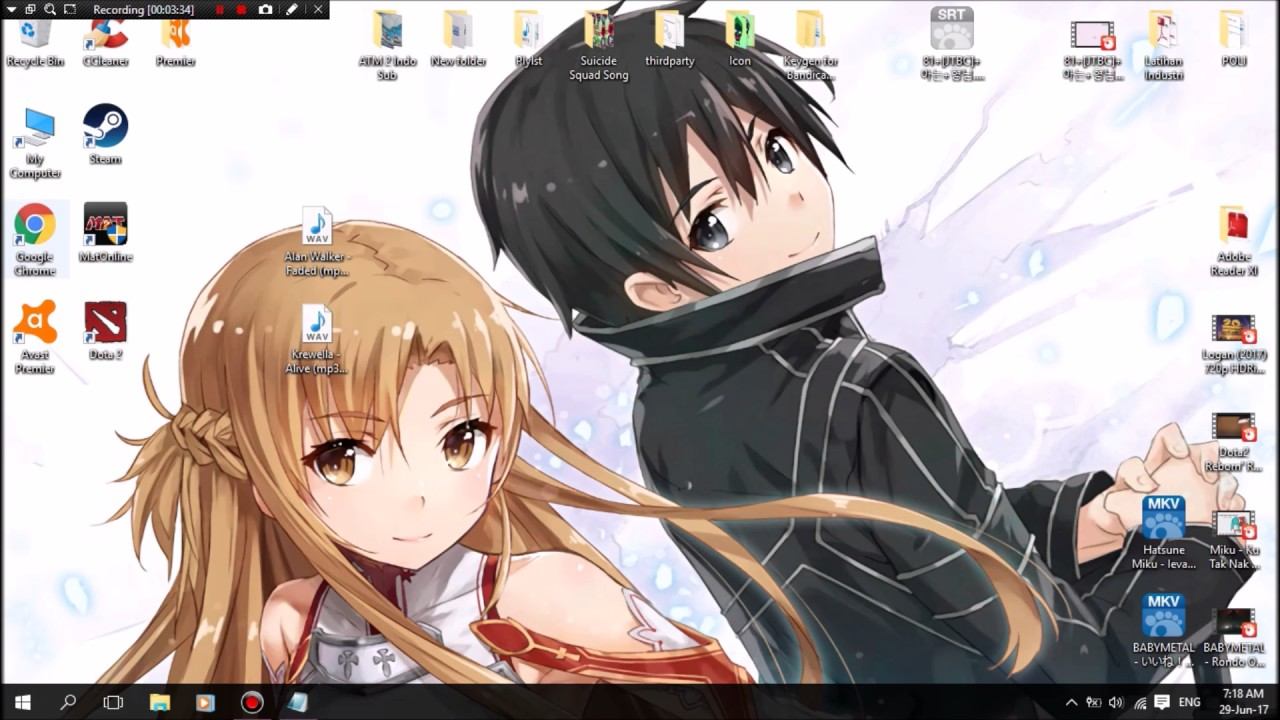Viewport: 1280px width, 720px height.
Task: Select the ATM 2 Indo Sub folder
Action: click(387, 46)
